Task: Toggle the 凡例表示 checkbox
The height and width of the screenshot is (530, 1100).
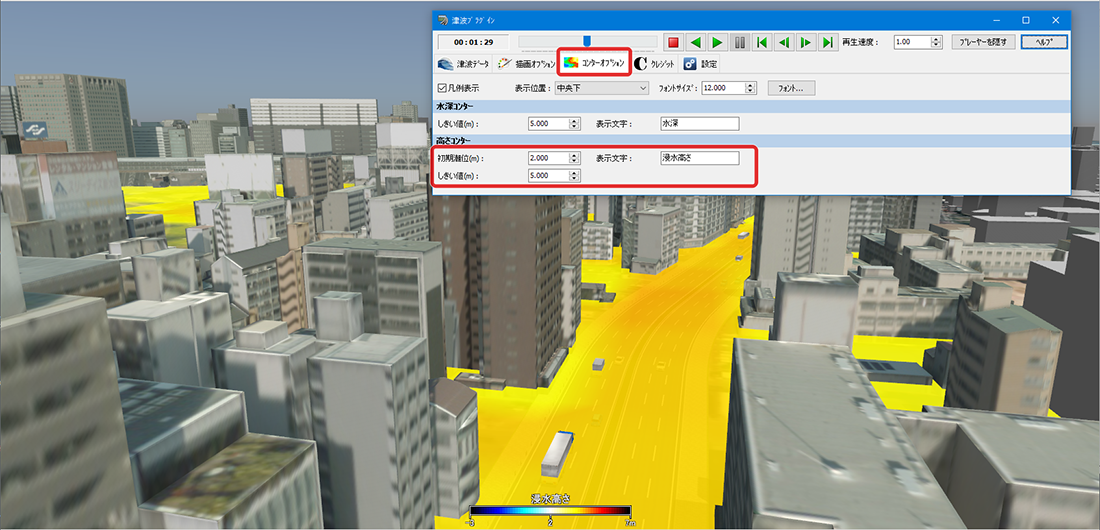Action: [442, 88]
